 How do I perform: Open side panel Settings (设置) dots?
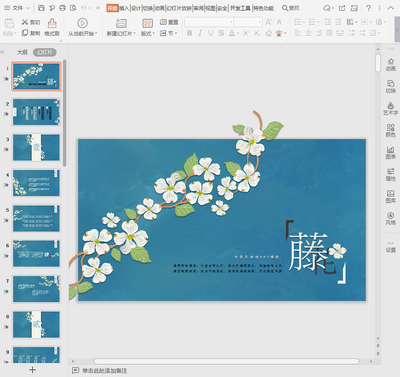(391, 243)
